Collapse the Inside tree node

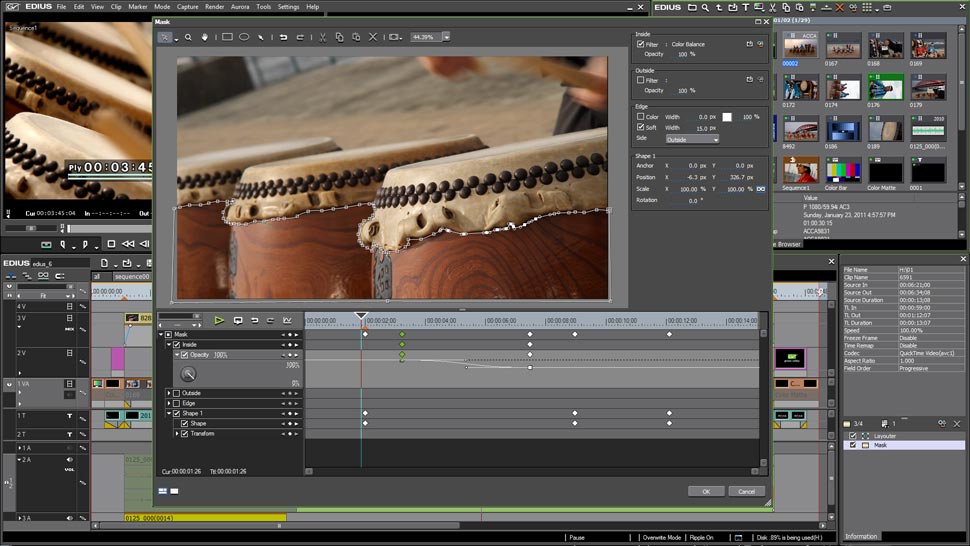click(169, 344)
